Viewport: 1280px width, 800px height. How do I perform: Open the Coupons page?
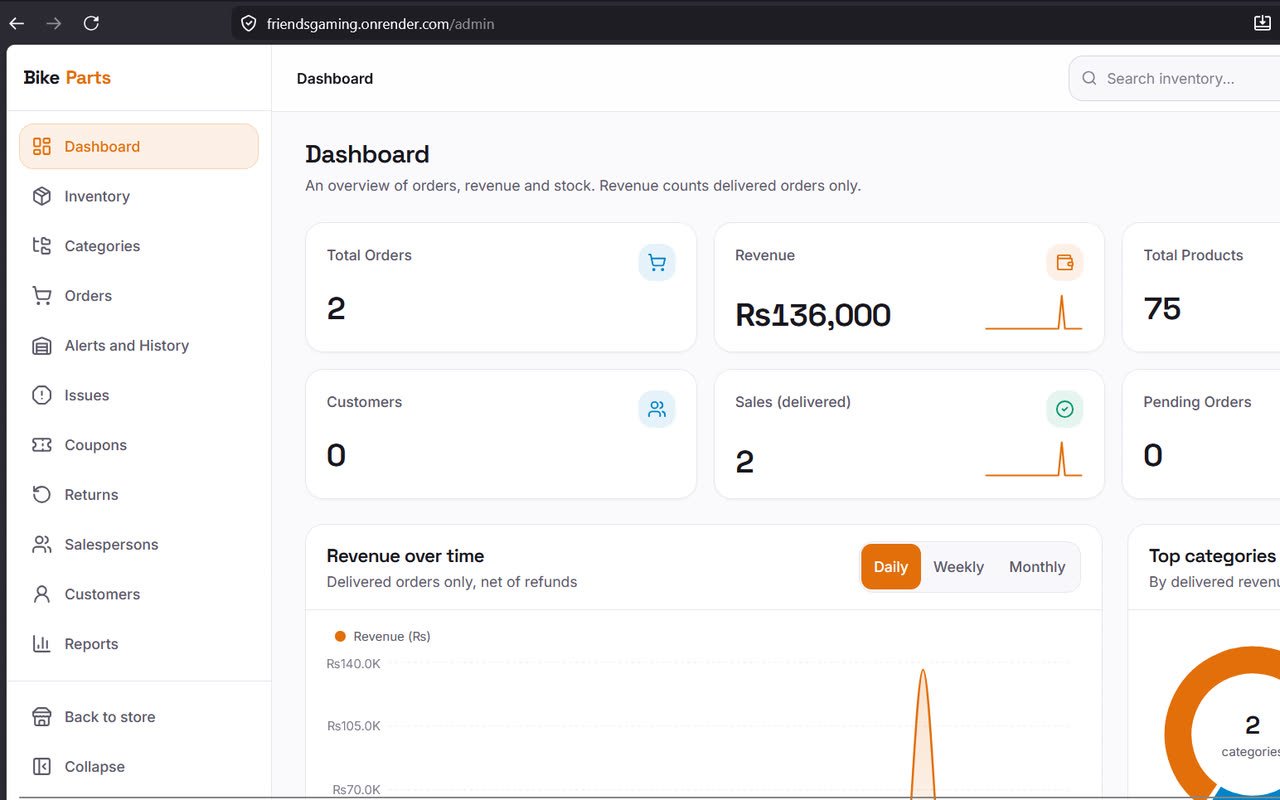(x=139, y=445)
